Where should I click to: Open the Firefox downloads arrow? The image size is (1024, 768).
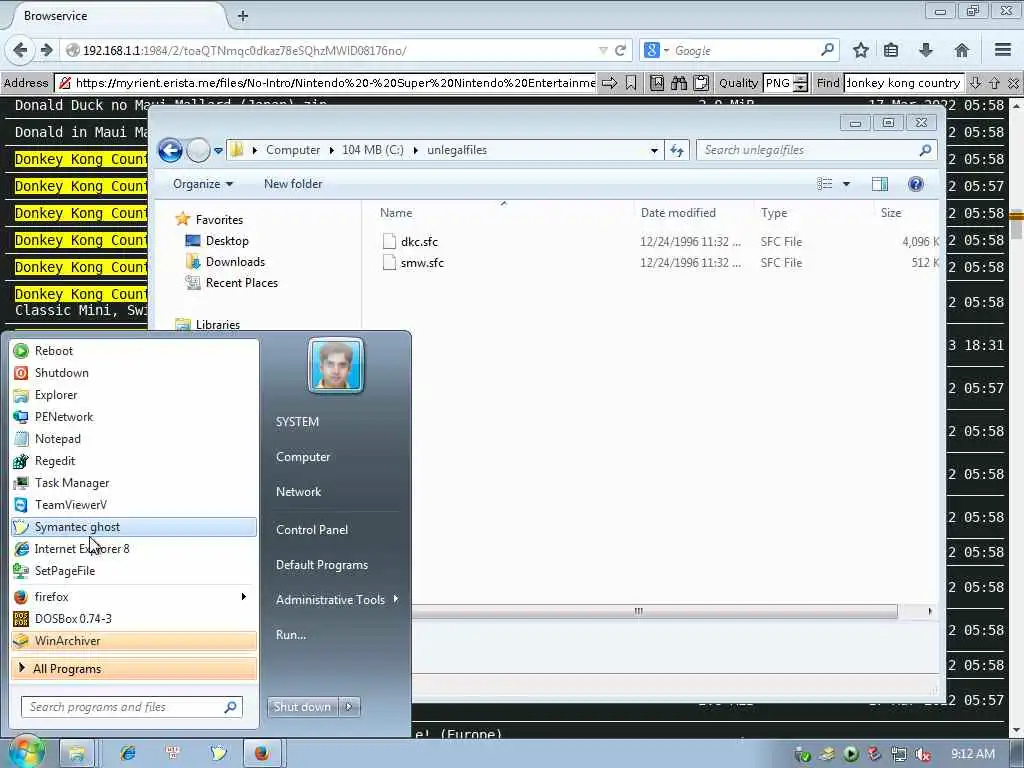pyautogui.click(x=925, y=50)
